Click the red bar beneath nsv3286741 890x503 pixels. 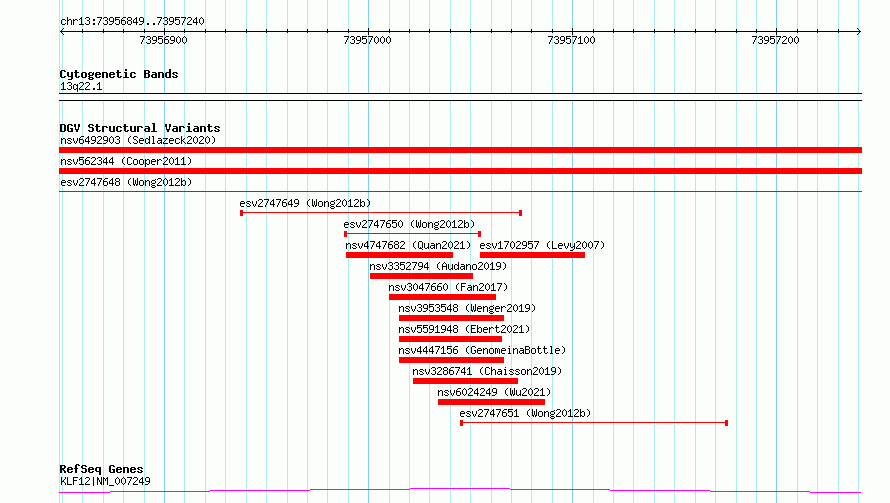click(x=465, y=381)
